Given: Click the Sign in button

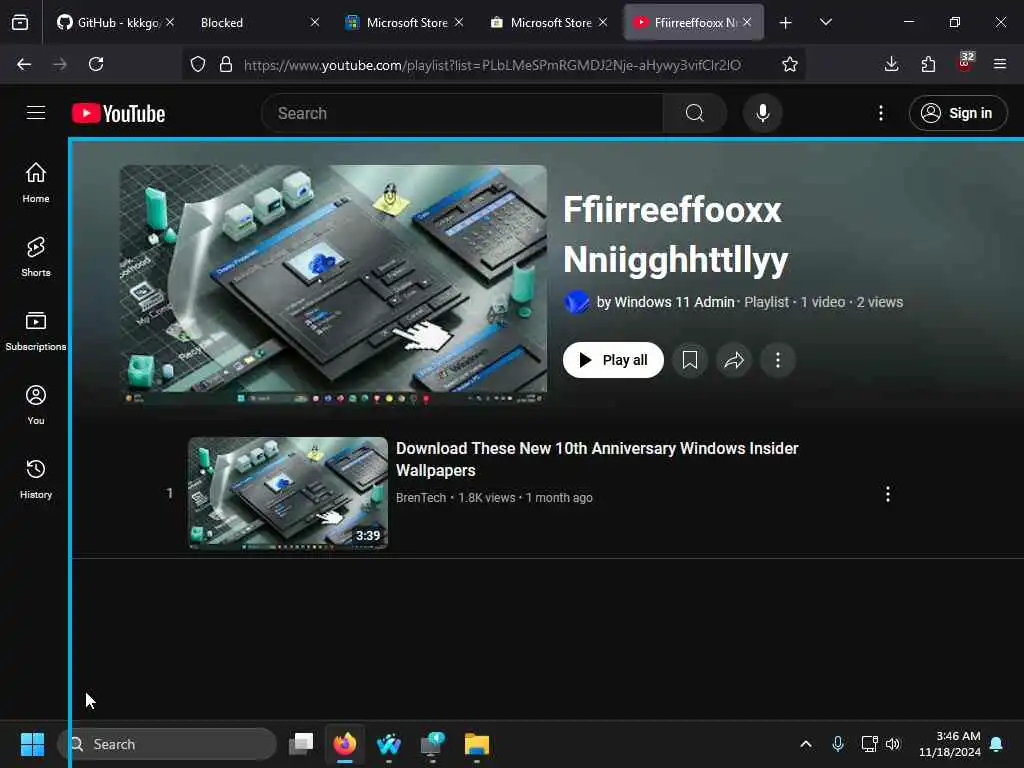Looking at the screenshot, I should (x=957, y=113).
